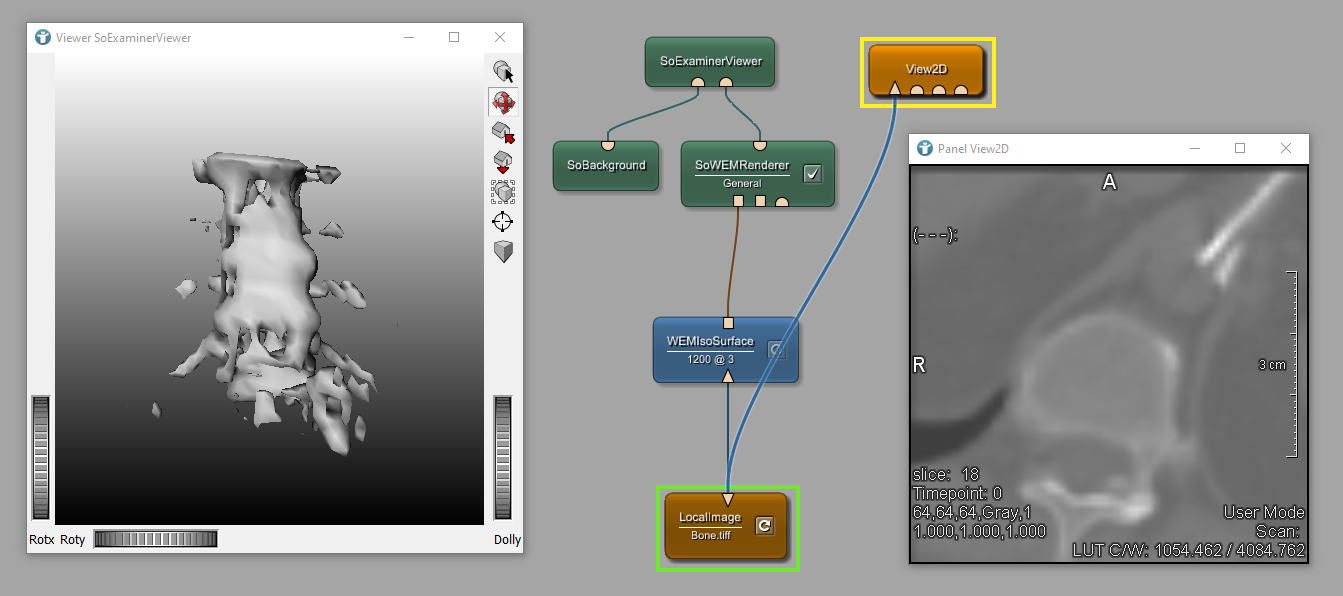Minimize the Viewer SoExaminerViewer window

(x=409, y=37)
